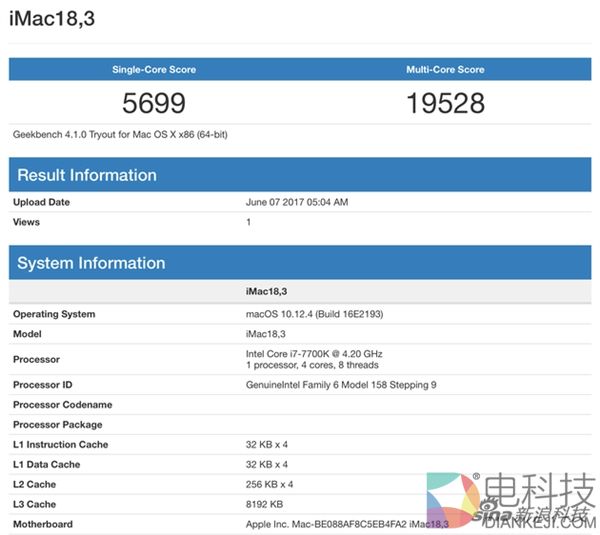Select the multi-core value 19528
The width and height of the screenshot is (600, 535).
tap(445, 103)
